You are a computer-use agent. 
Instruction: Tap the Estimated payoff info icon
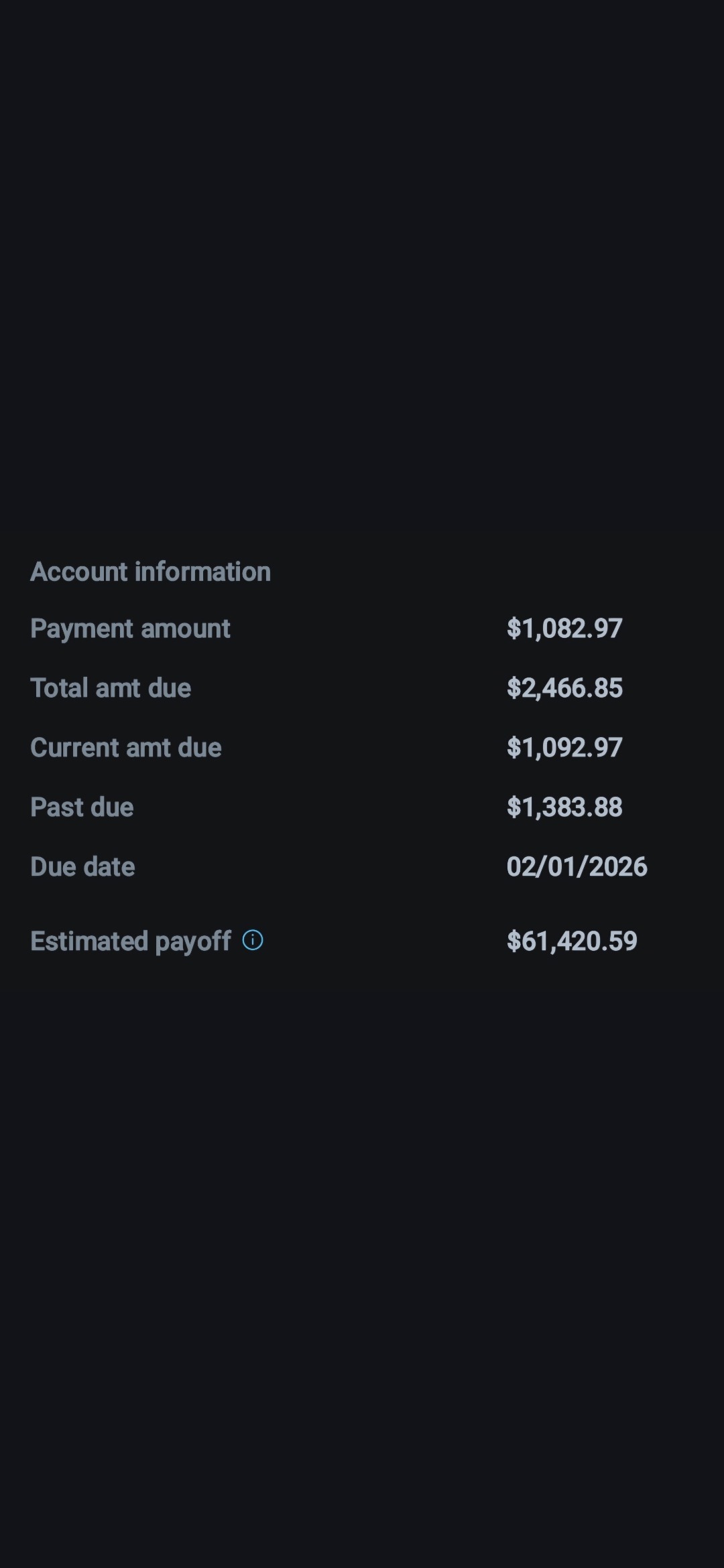pyautogui.click(x=253, y=940)
